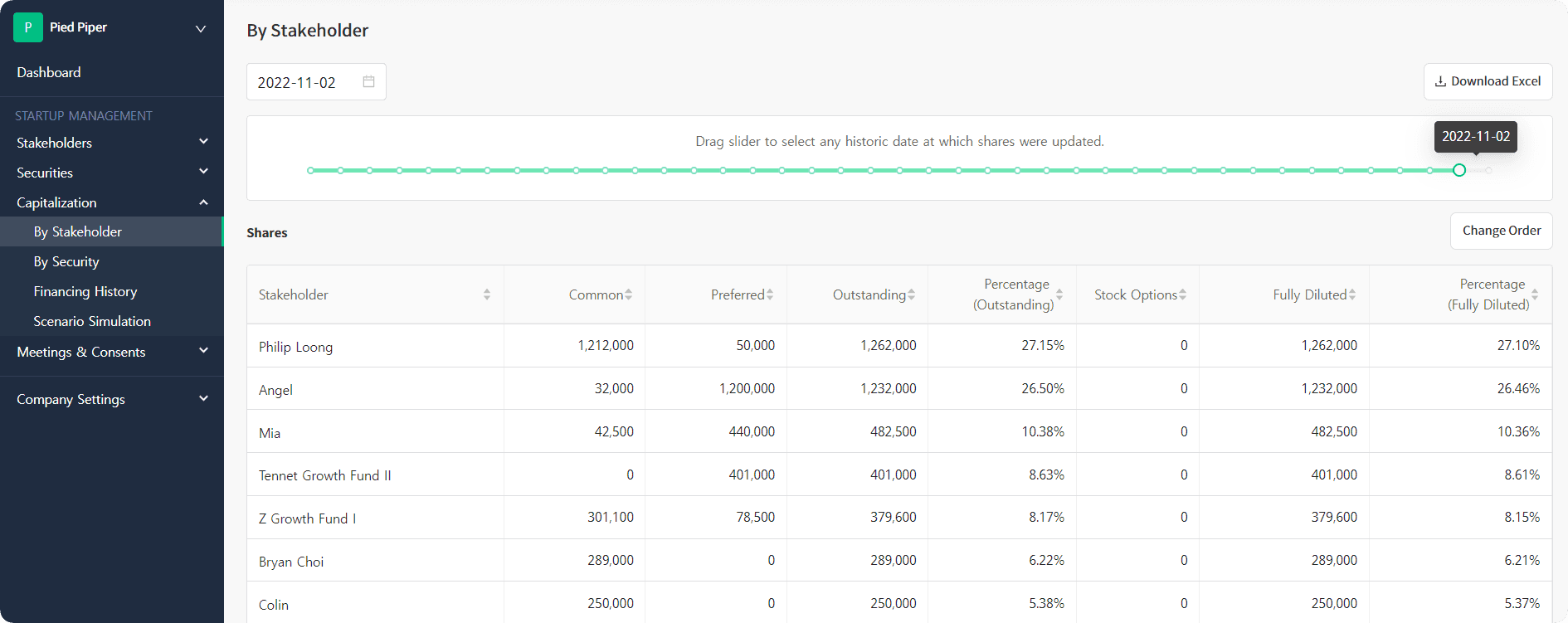Sort by Stakeholder column arrows
The image size is (1568, 623).
(487, 294)
